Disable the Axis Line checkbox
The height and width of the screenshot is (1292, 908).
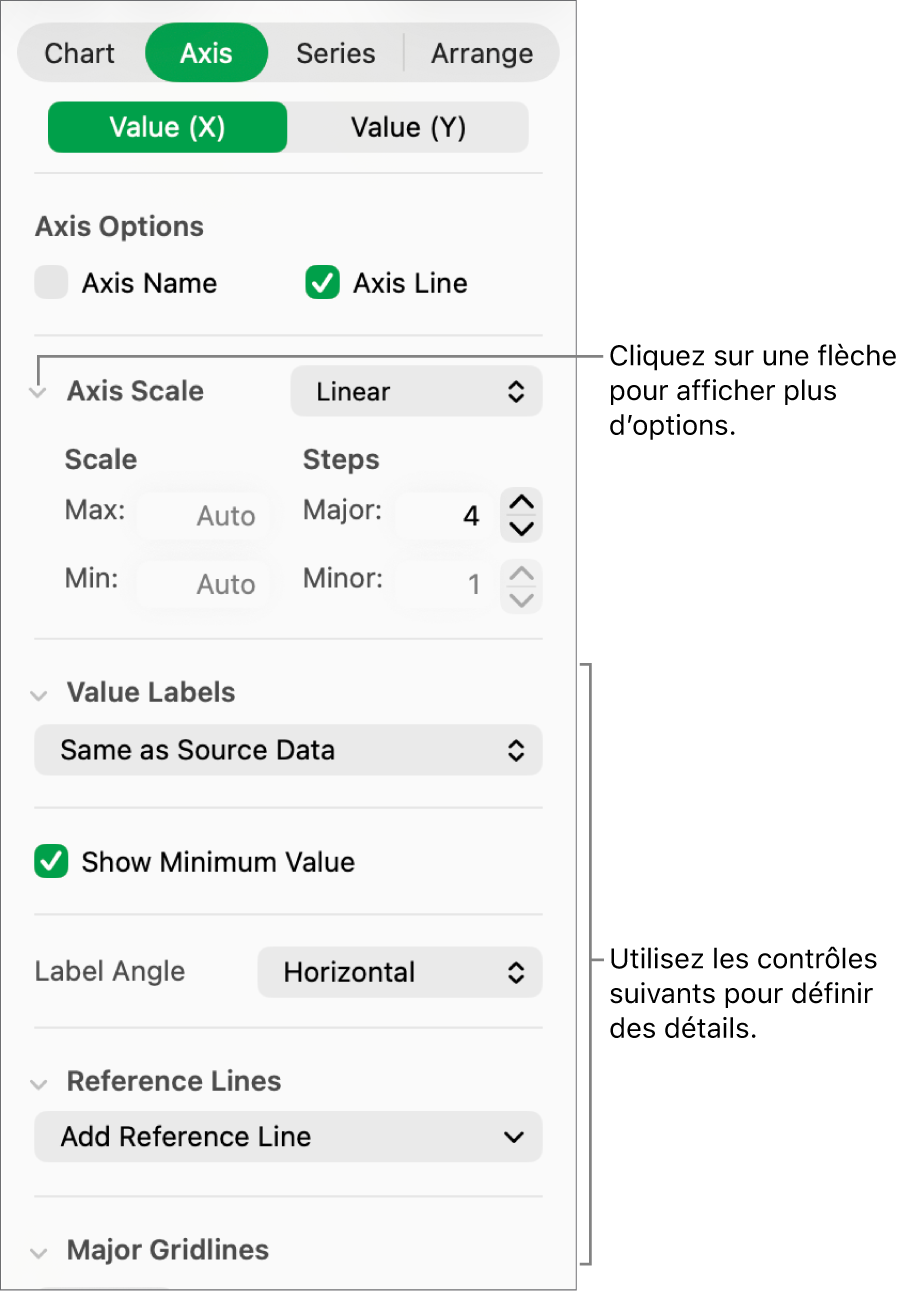pos(322,283)
